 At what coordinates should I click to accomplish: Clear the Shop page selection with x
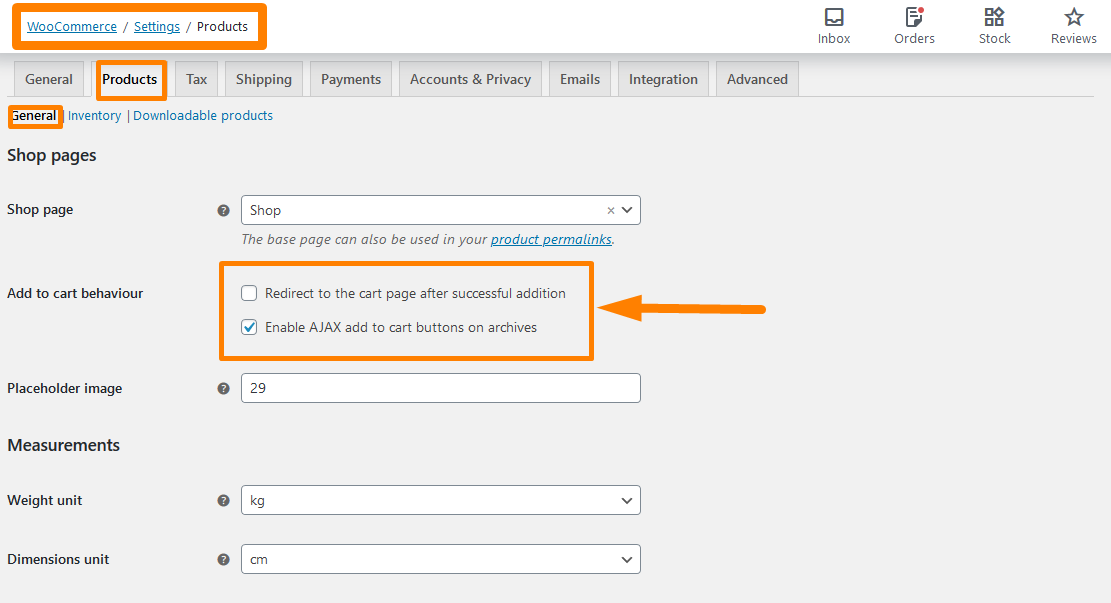(611, 210)
